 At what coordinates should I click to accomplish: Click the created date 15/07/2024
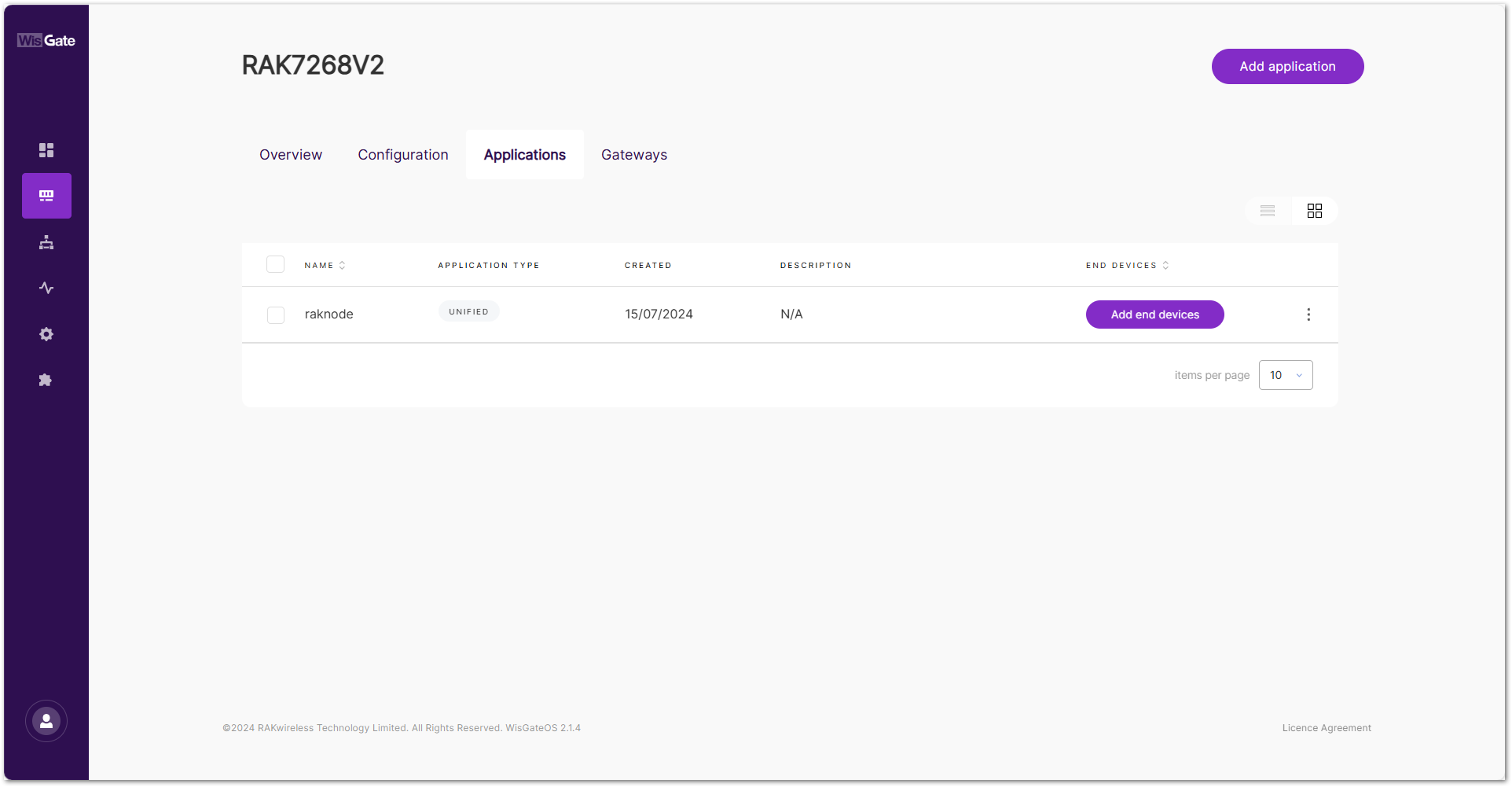point(659,314)
